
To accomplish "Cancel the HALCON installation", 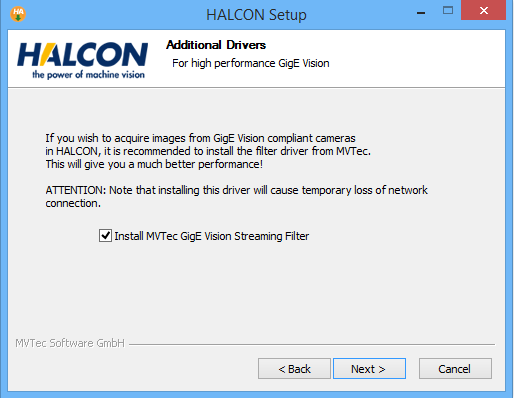I will (x=455, y=369).
